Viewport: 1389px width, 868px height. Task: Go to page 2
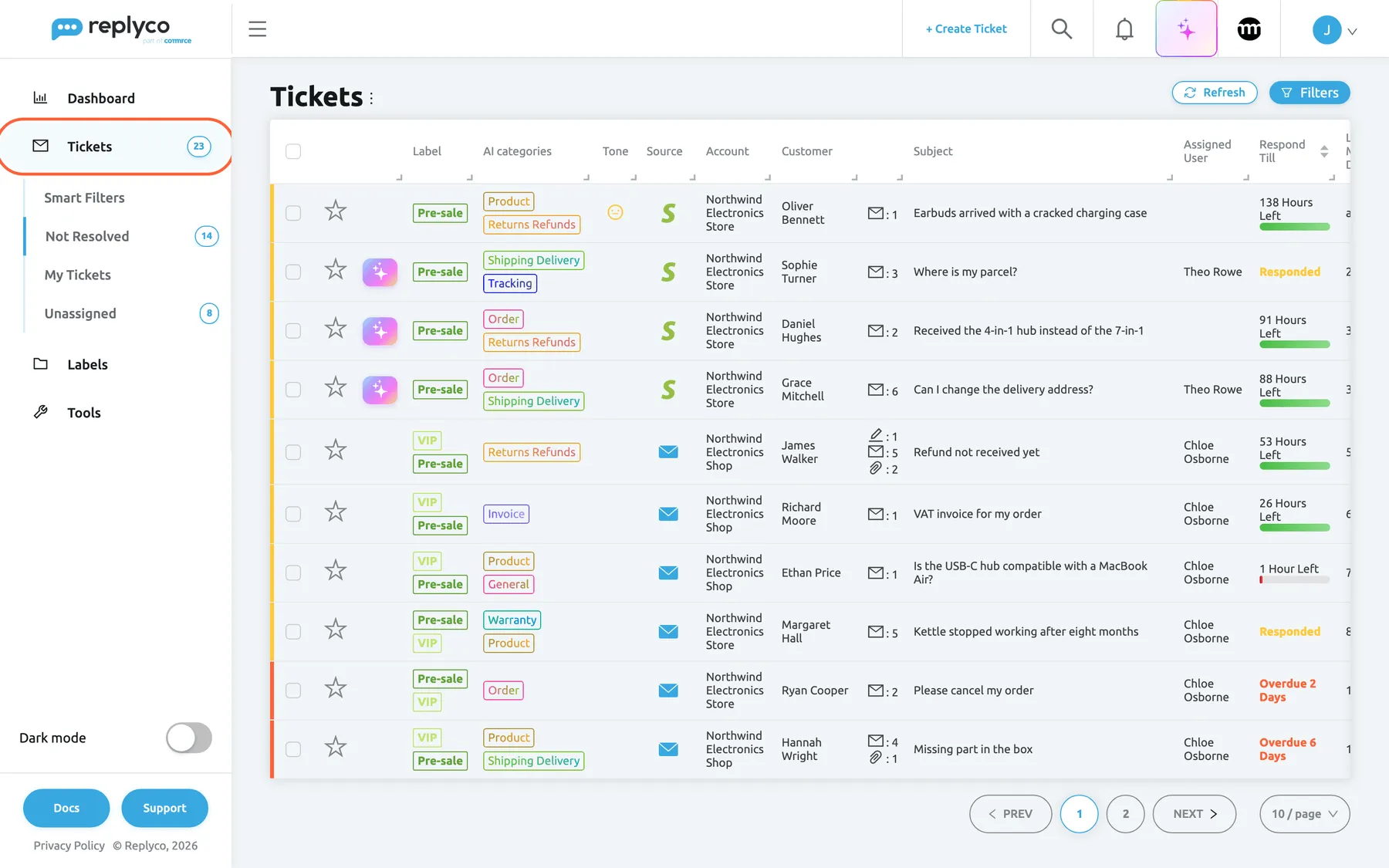pos(1125,814)
